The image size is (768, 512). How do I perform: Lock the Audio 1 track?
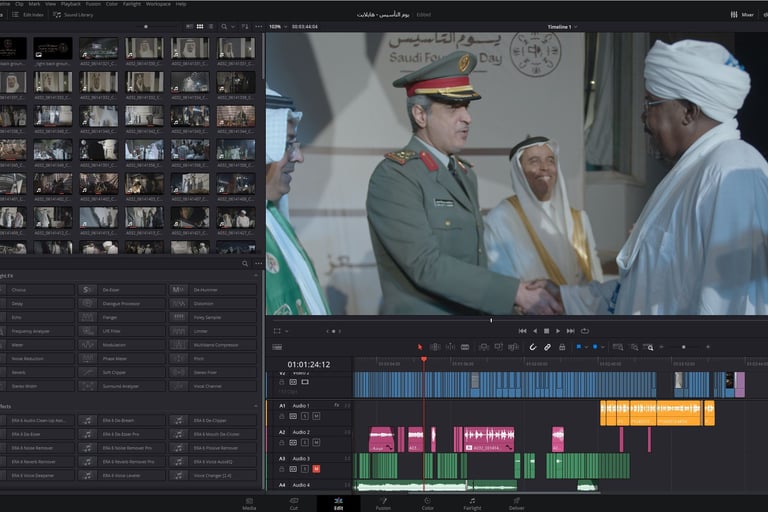282,416
